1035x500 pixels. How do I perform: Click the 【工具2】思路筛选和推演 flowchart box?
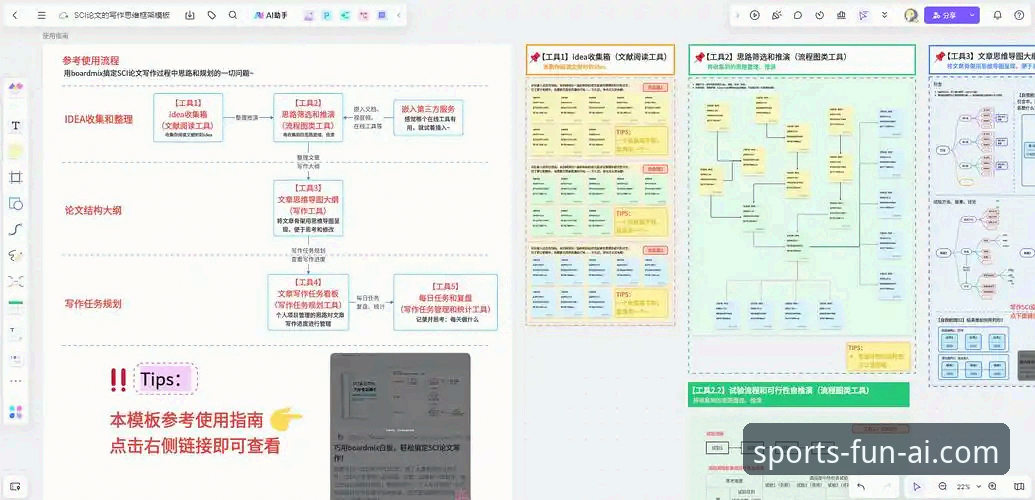(308, 118)
